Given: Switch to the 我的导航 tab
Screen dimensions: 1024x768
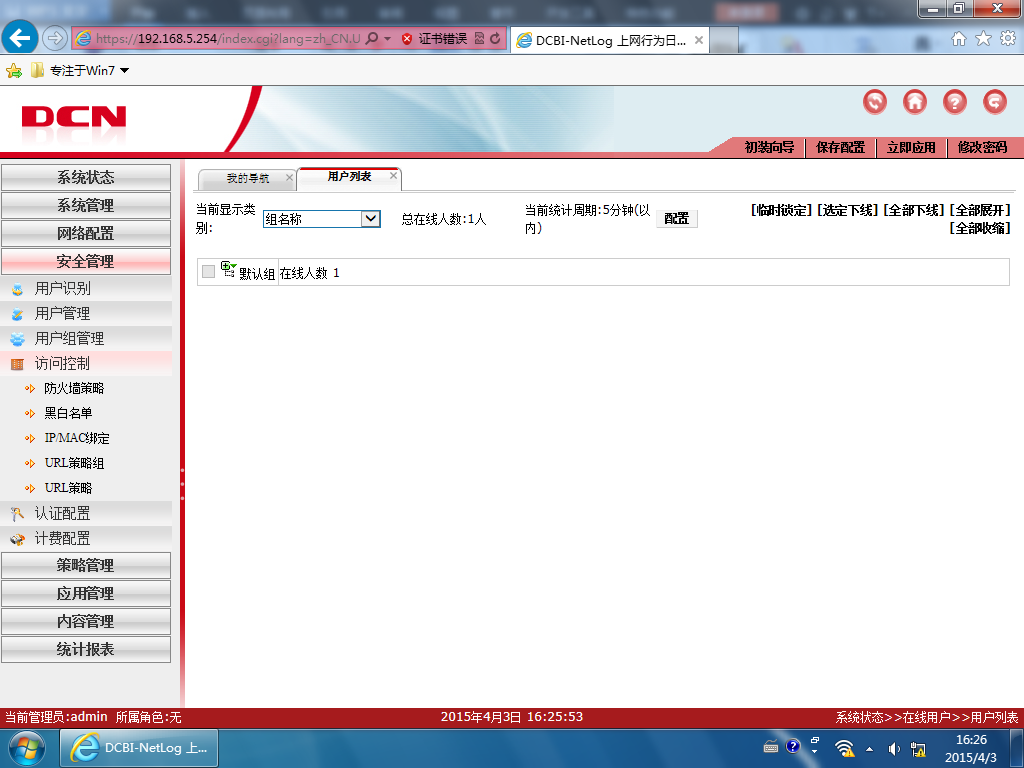Looking at the screenshot, I should (x=248, y=178).
